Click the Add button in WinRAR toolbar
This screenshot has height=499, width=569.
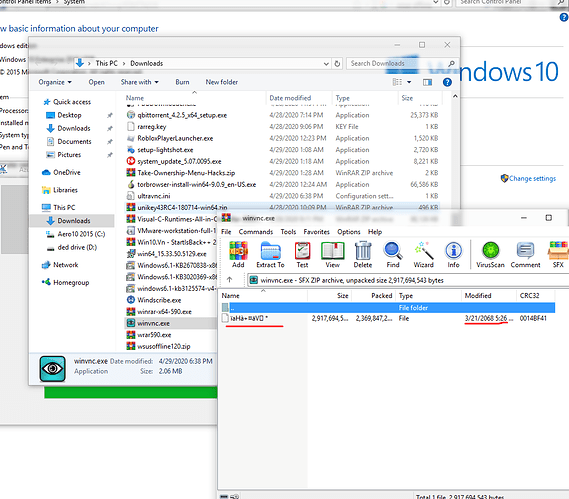click(x=238, y=255)
